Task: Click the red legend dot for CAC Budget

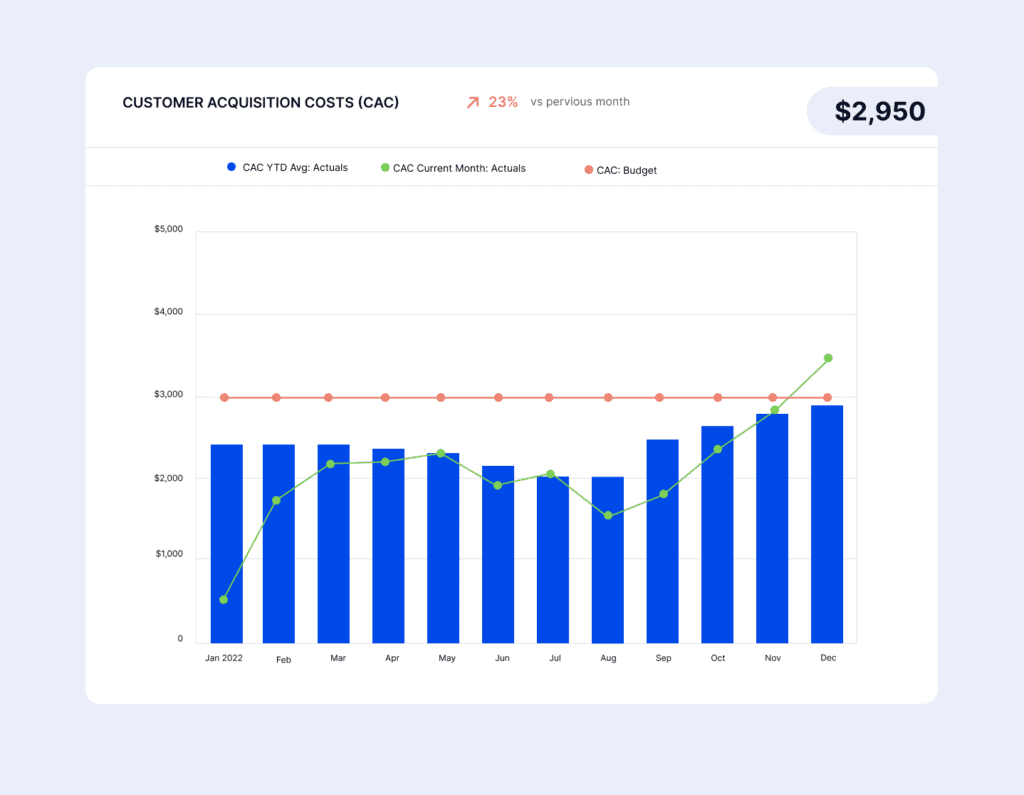Action: 589,170
